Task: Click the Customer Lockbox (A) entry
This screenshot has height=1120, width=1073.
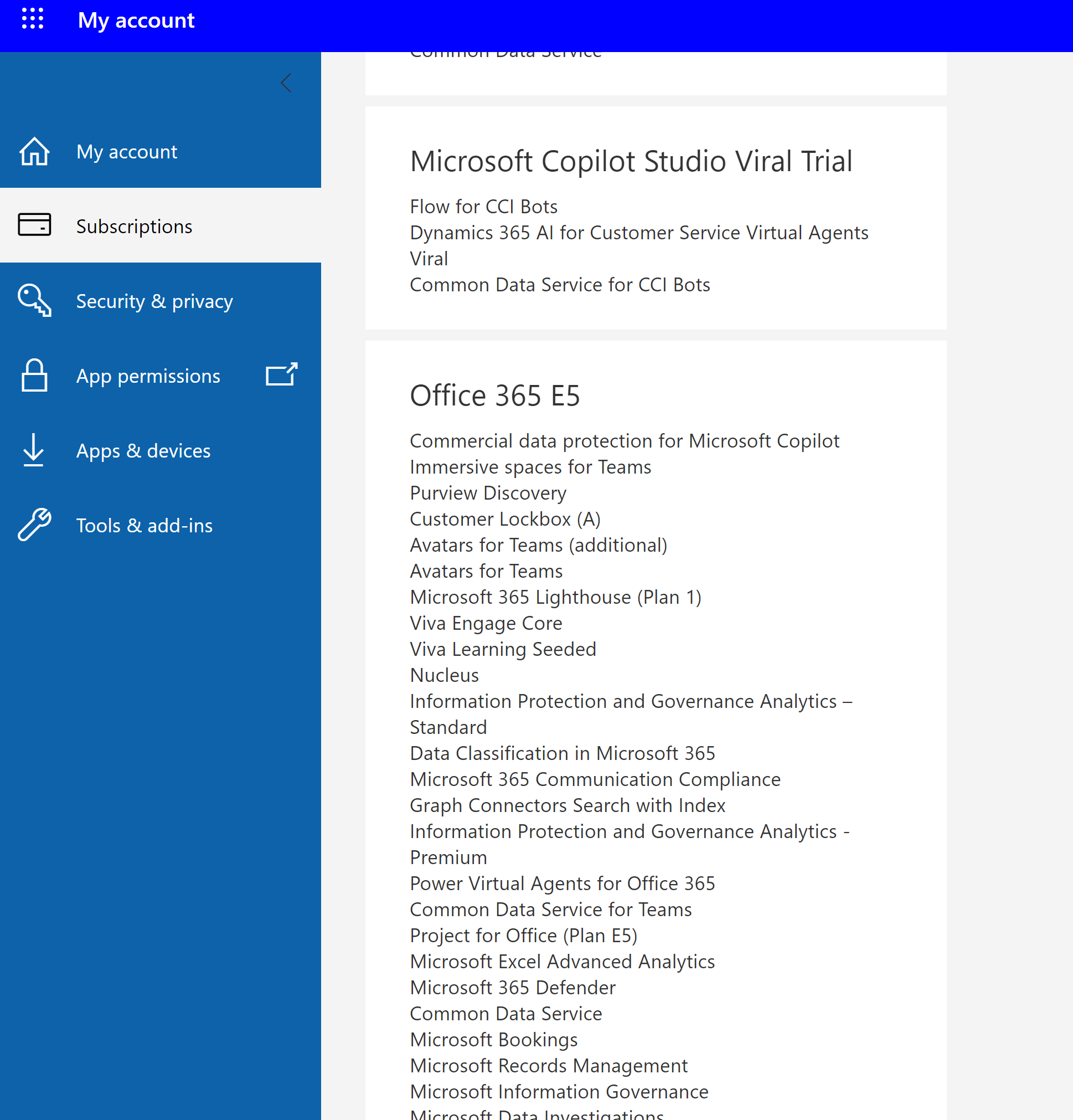Action: point(505,519)
